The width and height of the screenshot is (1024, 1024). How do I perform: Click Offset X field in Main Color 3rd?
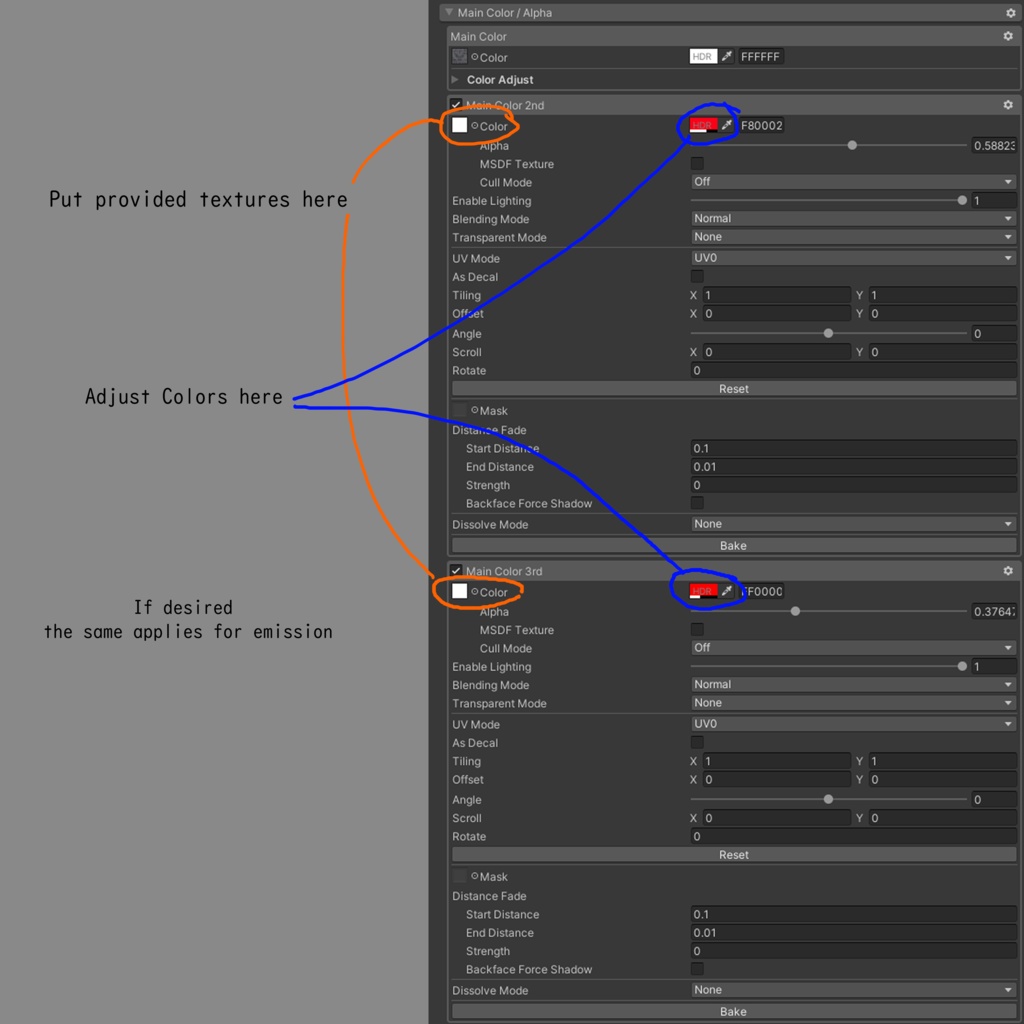tap(776, 779)
